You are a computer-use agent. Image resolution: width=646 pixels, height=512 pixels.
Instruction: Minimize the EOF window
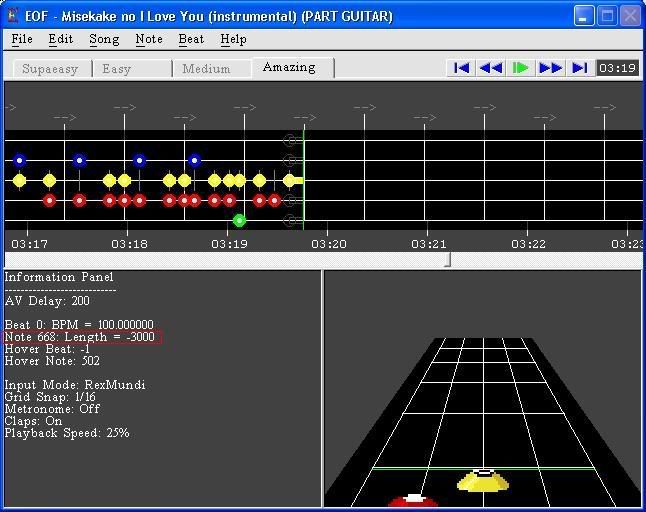click(x=583, y=16)
